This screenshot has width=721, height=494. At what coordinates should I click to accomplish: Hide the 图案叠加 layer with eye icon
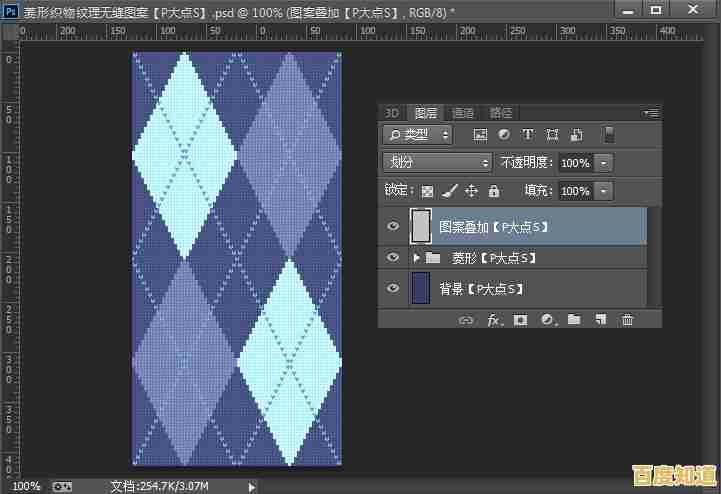point(393,227)
